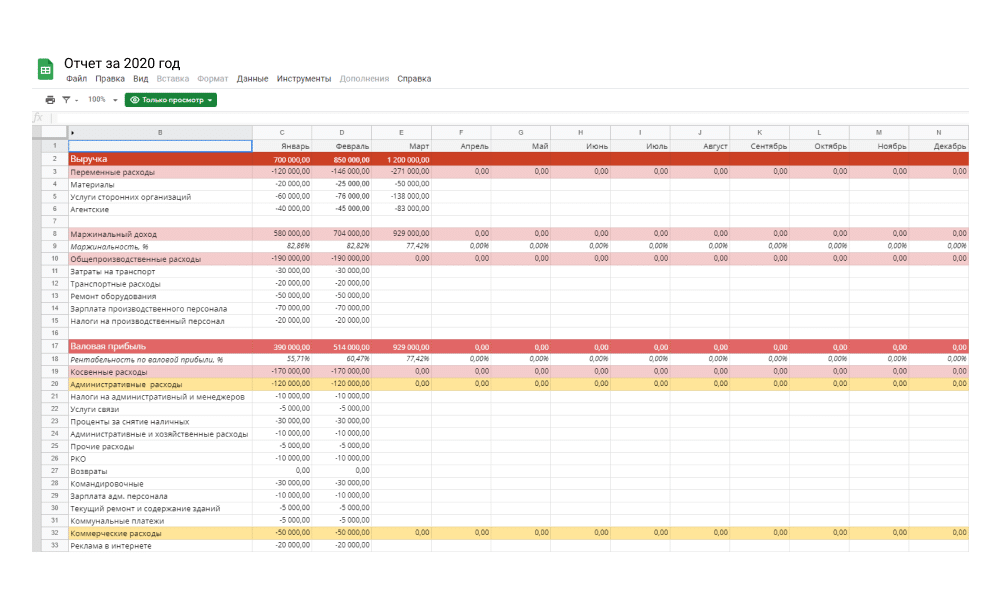This screenshot has height=600, width=1000.
Task: Click the Декабрь header cell
Action: (x=939, y=146)
